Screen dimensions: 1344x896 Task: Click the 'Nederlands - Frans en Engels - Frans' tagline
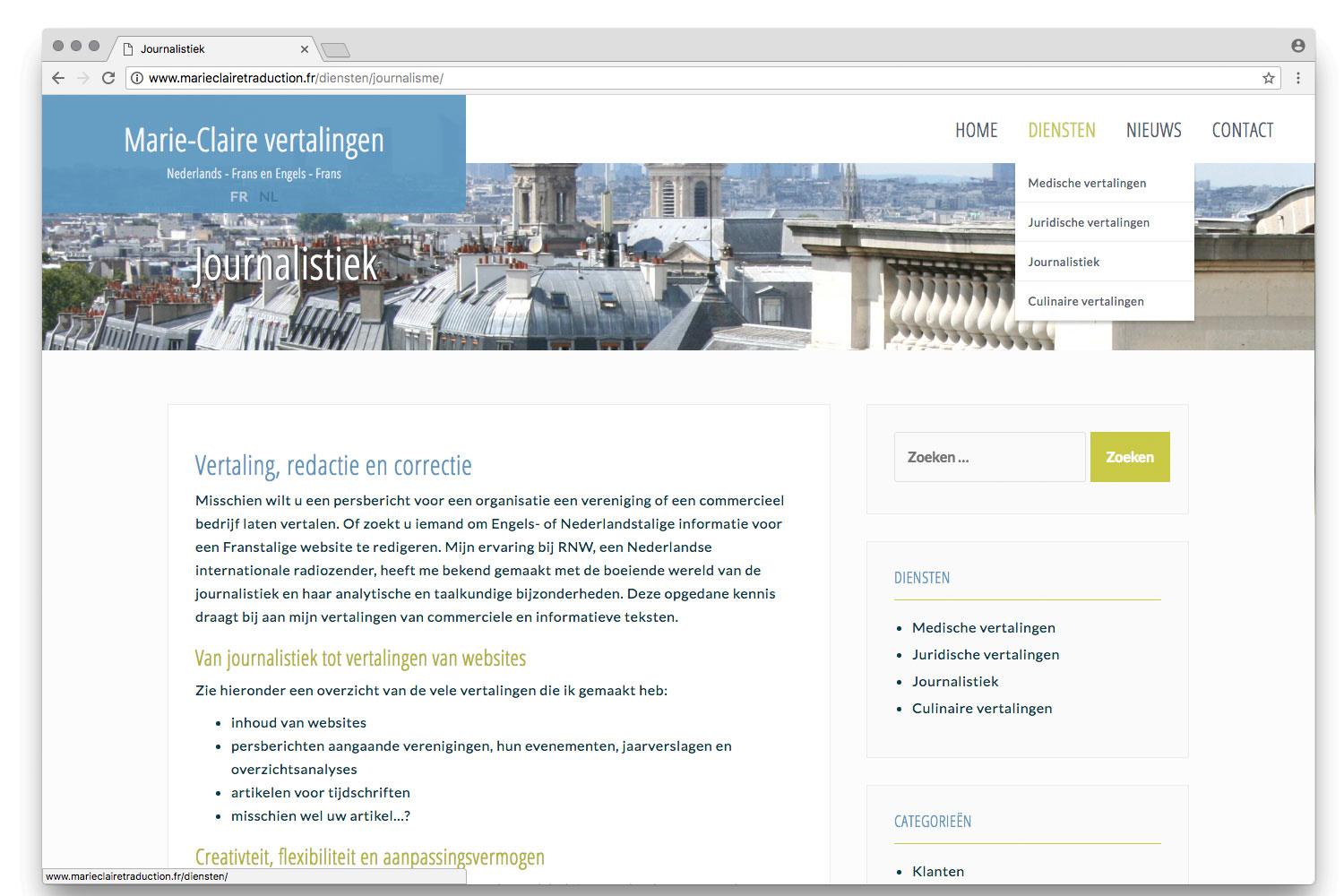tap(254, 174)
